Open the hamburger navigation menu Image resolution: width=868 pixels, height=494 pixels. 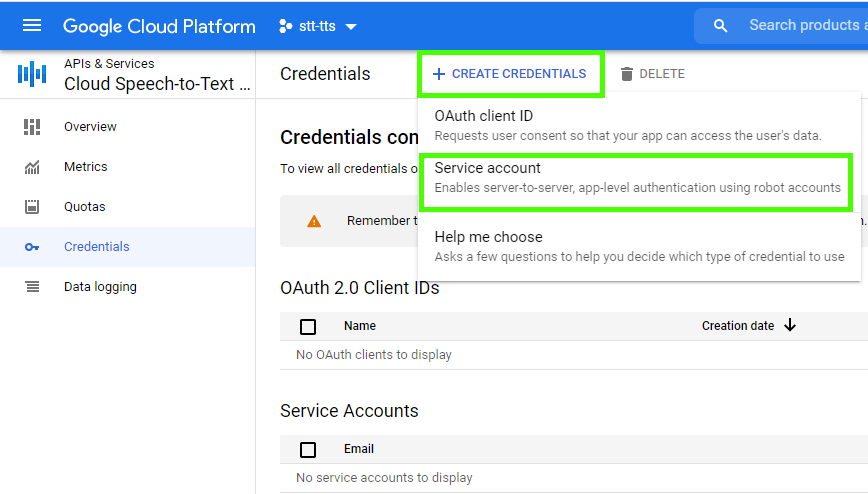[32, 25]
